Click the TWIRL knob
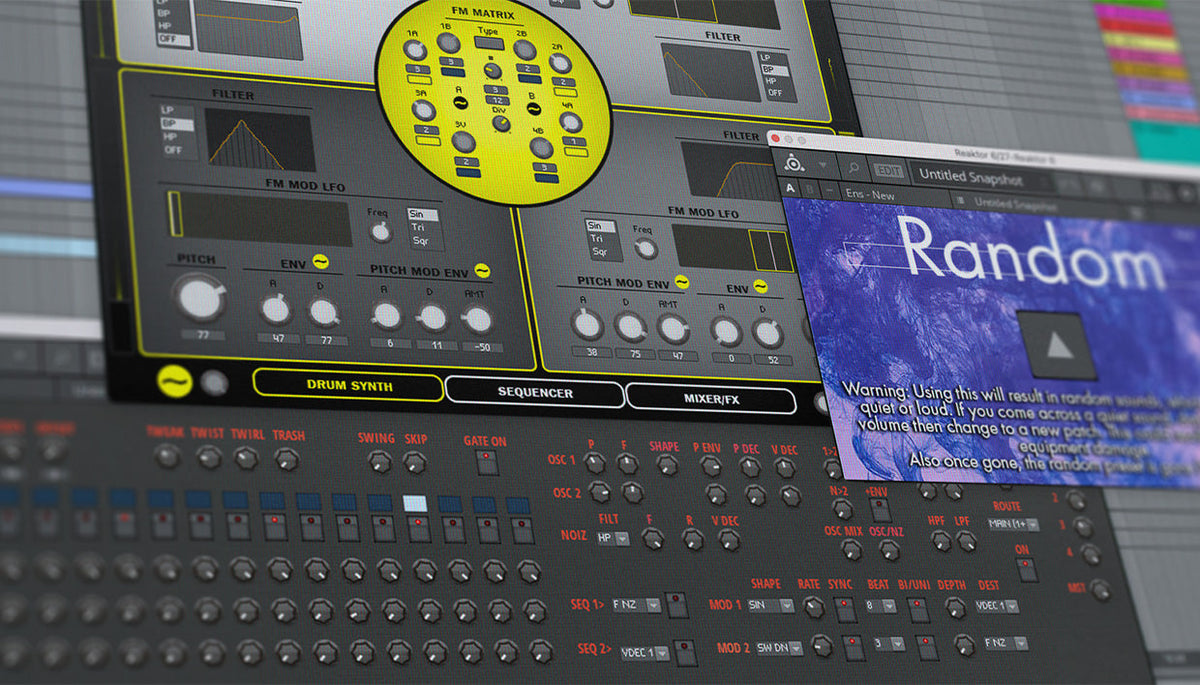Viewport: 1200px width, 685px height. pyautogui.click(x=245, y=458)
